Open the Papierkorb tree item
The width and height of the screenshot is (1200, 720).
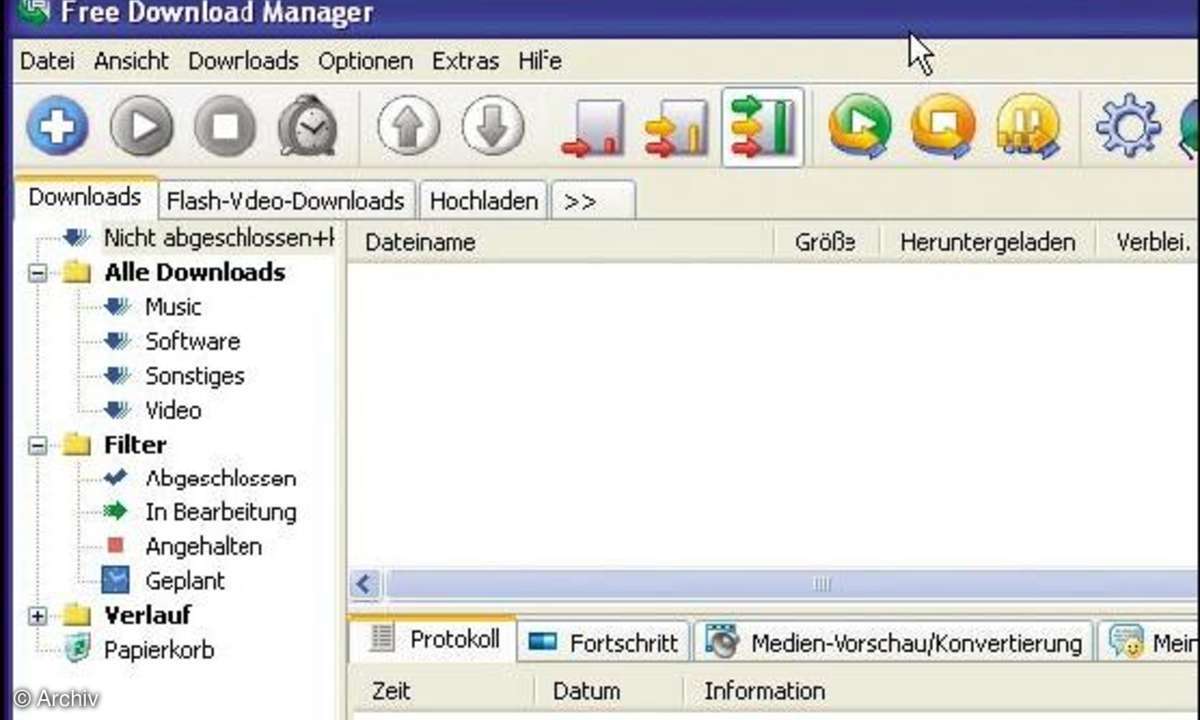pyautogui.click(x=158, y=650)
